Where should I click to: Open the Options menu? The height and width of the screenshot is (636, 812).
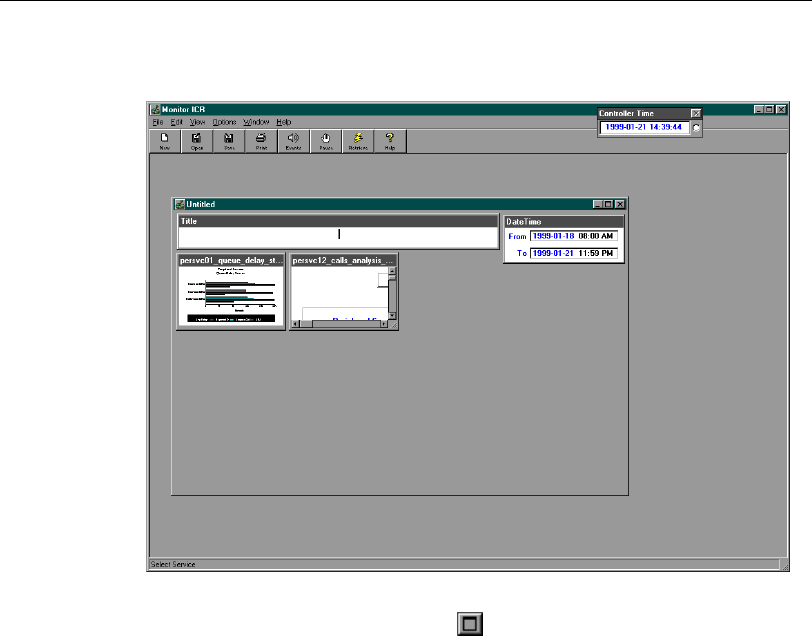click(224, 122)
